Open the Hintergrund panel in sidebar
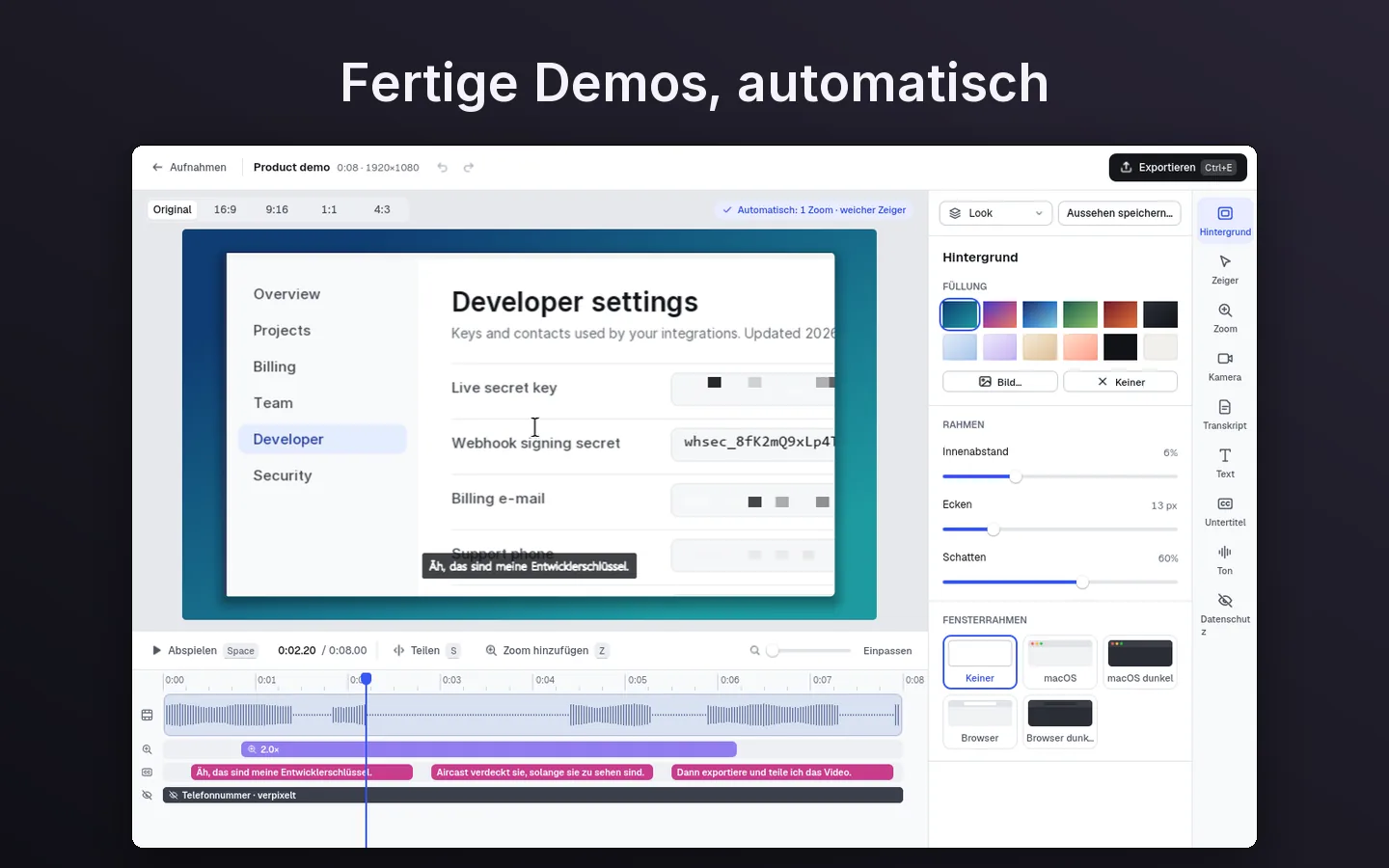This screenshot has height=868, width=1389. click(x=1225, y=220)
